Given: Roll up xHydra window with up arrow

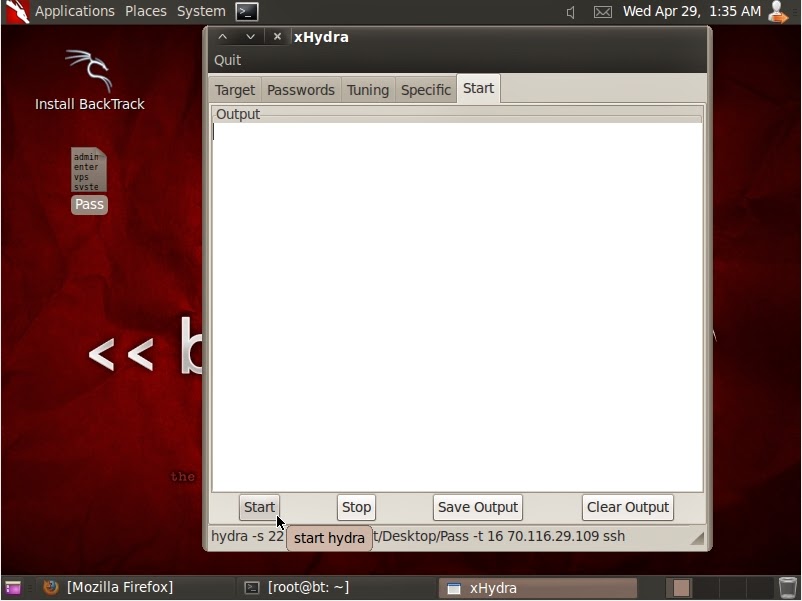Looking at the screenshot, I should click(222, 37).
